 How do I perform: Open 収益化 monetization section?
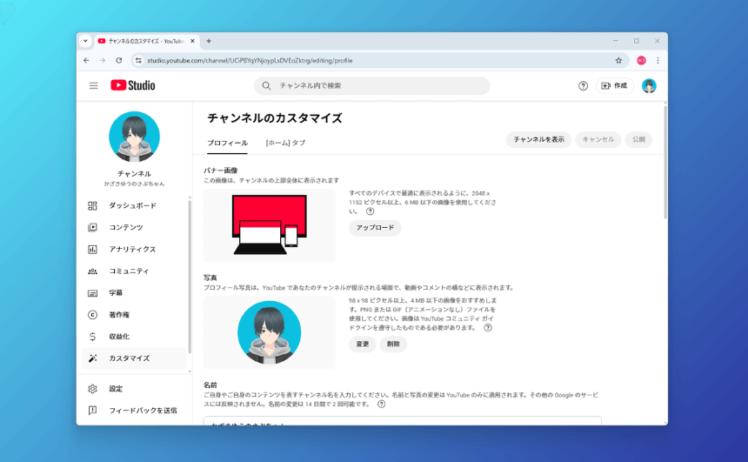click(119, 336)
